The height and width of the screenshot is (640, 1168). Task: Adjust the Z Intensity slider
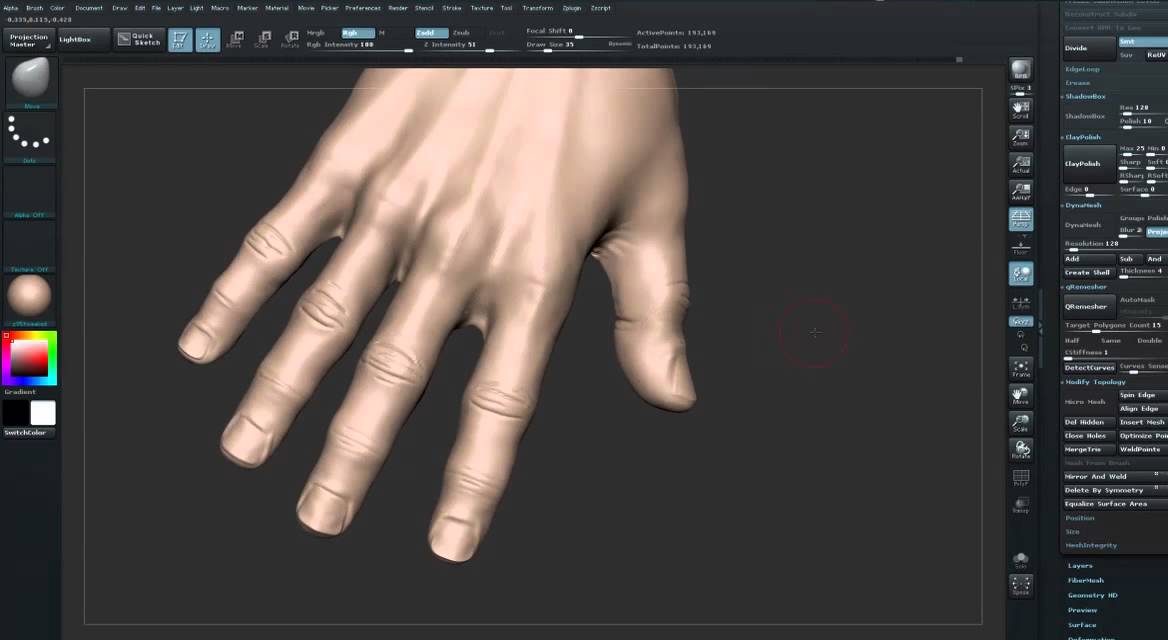469,45
